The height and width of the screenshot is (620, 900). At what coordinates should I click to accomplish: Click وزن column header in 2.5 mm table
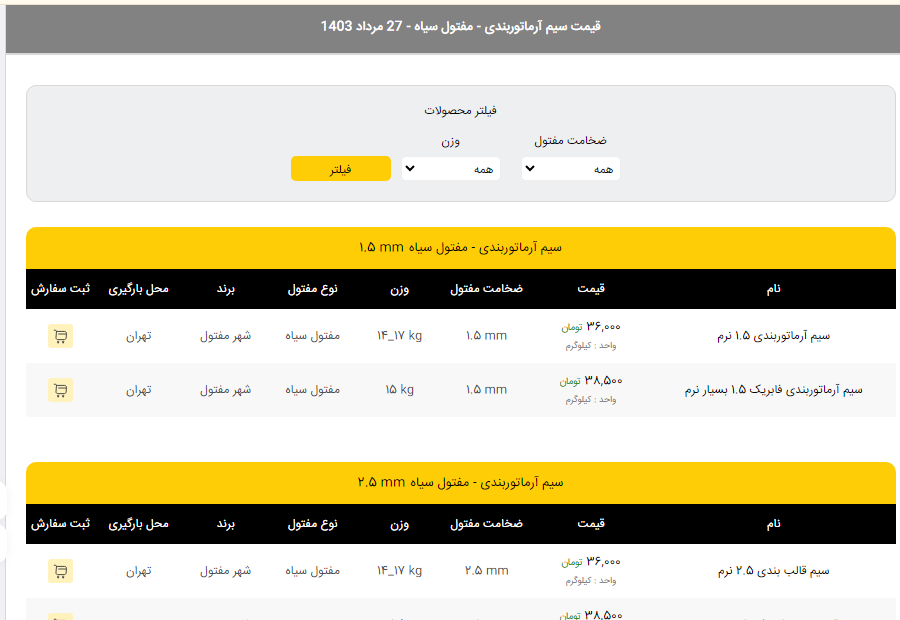(399, 524)
